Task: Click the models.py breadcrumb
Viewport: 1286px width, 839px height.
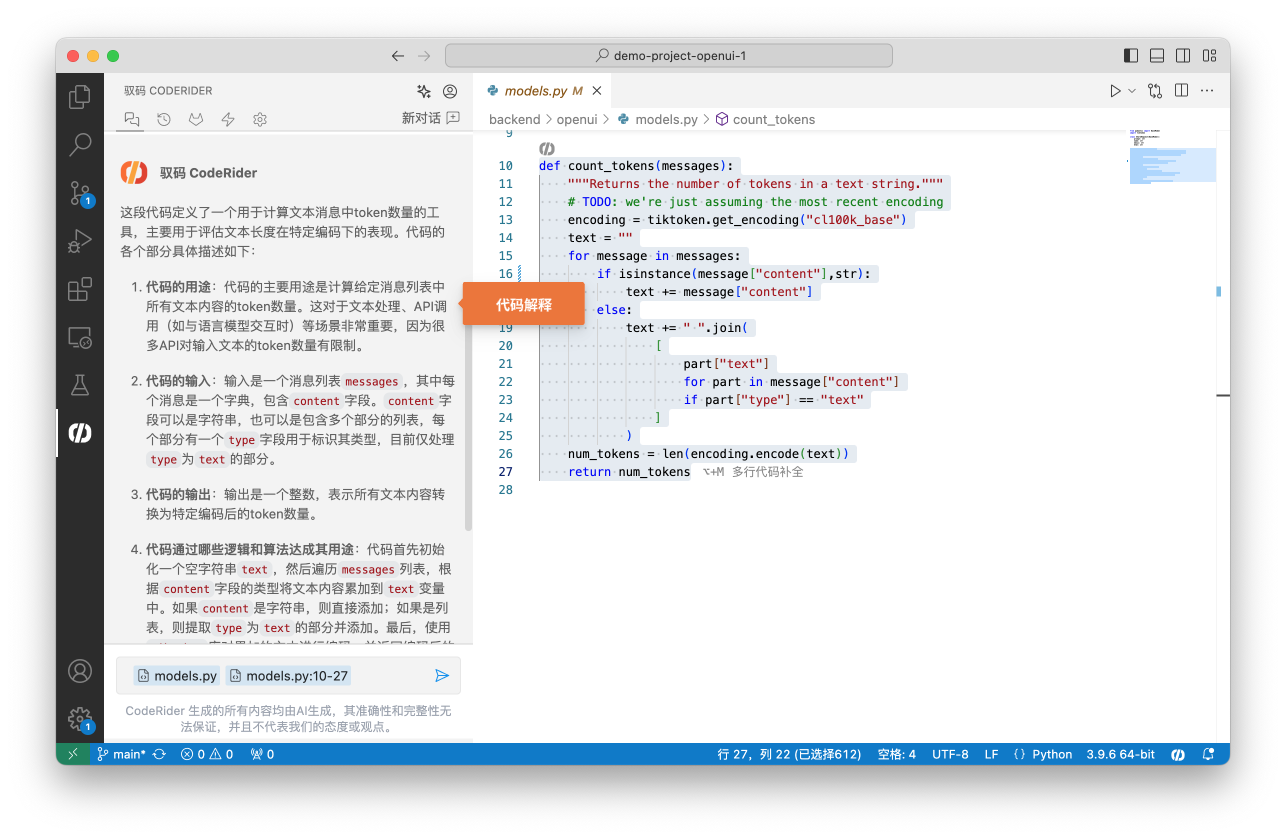Action: [x=657, y=119]
